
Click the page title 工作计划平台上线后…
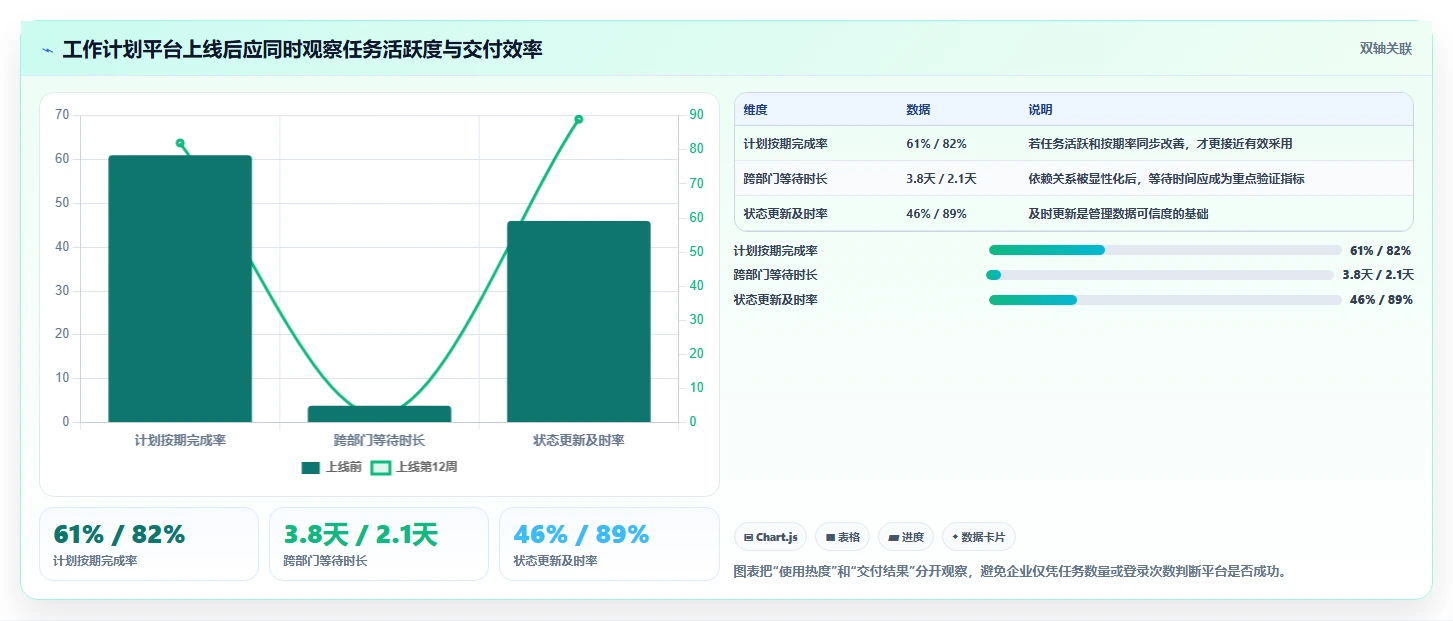click(x=302, y=50)
